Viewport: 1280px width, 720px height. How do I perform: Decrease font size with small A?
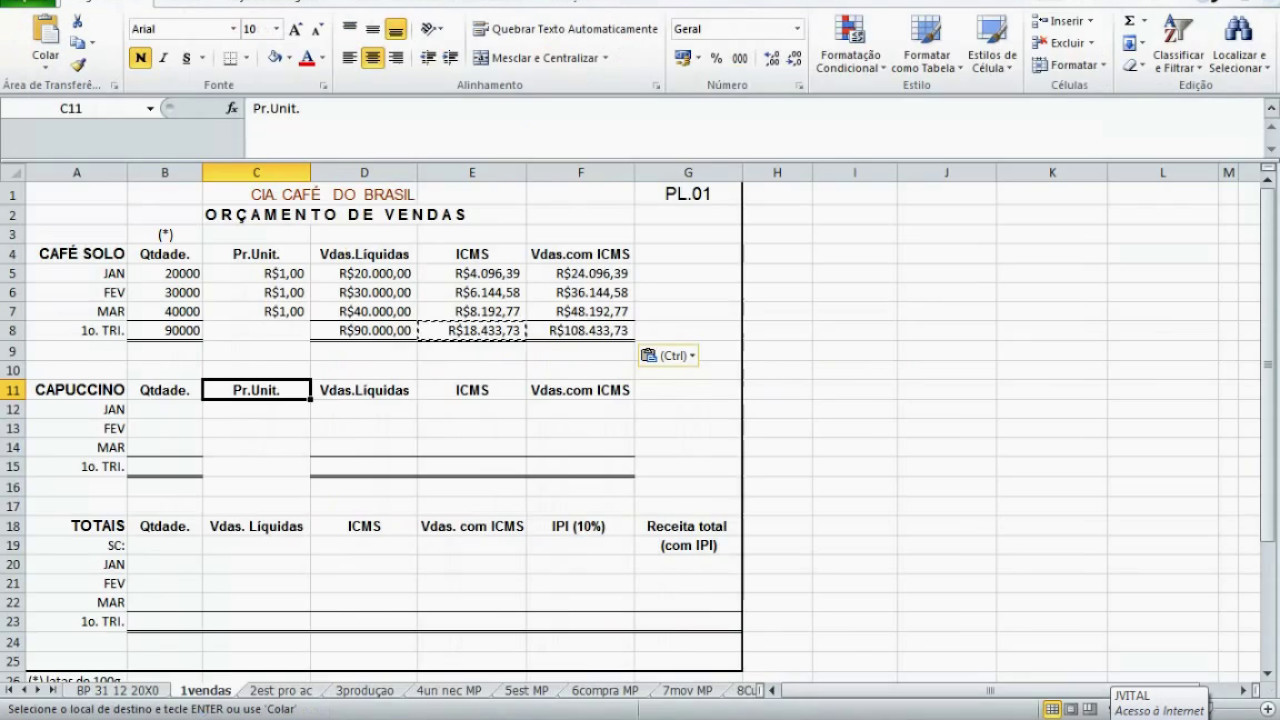click(317, 29)
